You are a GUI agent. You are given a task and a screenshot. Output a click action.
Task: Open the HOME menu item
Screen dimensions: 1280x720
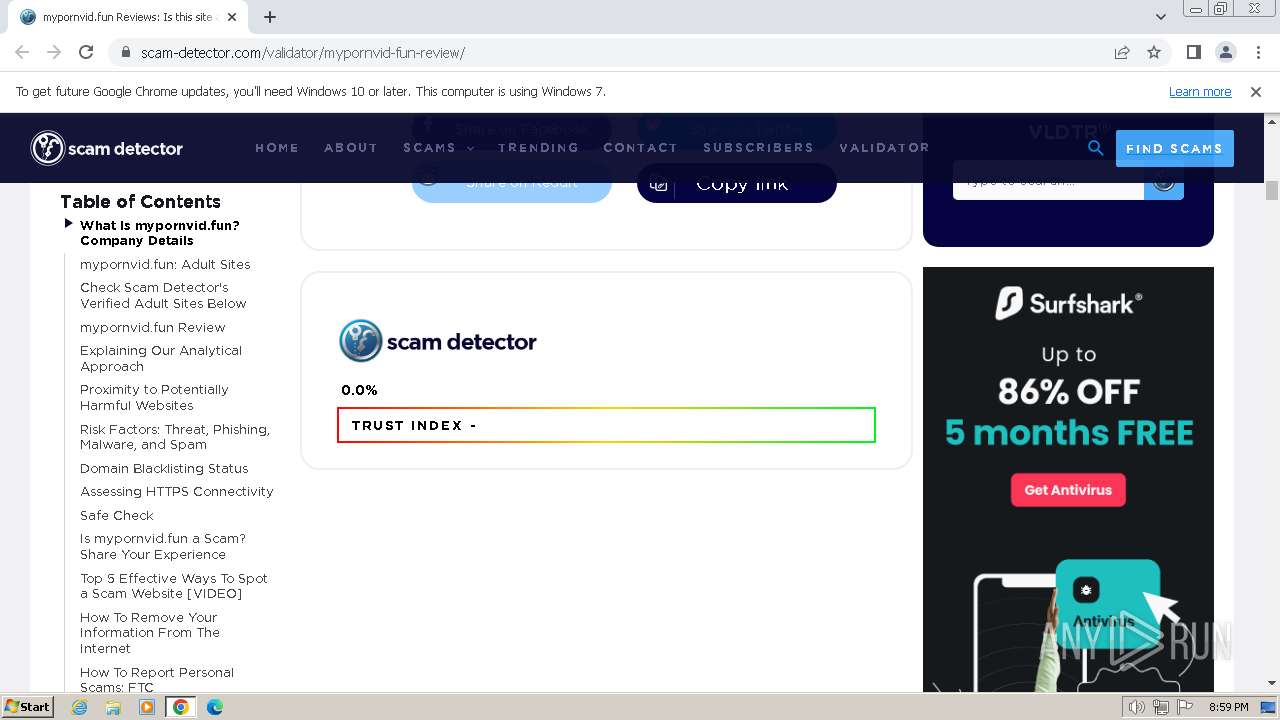click(277, 148)
